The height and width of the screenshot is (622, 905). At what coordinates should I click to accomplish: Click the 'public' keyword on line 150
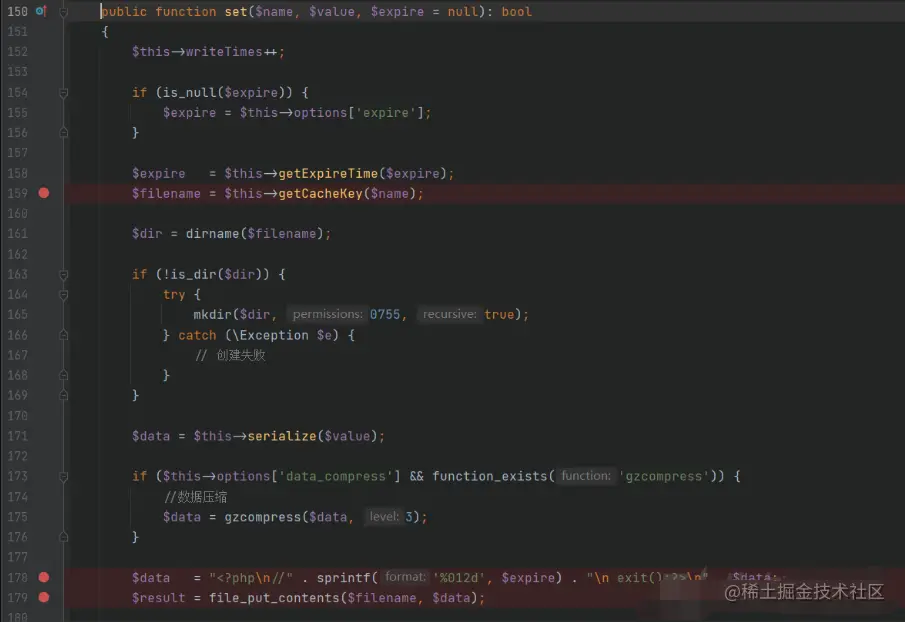coord(124,12)
